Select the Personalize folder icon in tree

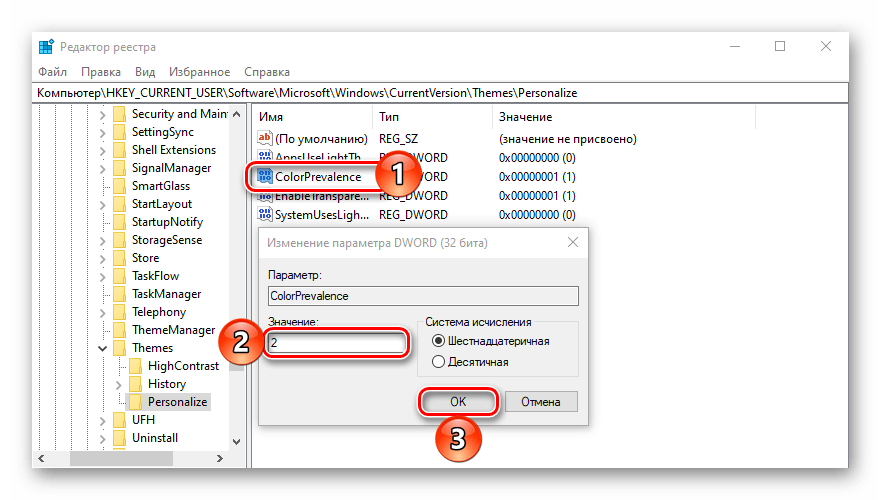[x=135, y=402]
